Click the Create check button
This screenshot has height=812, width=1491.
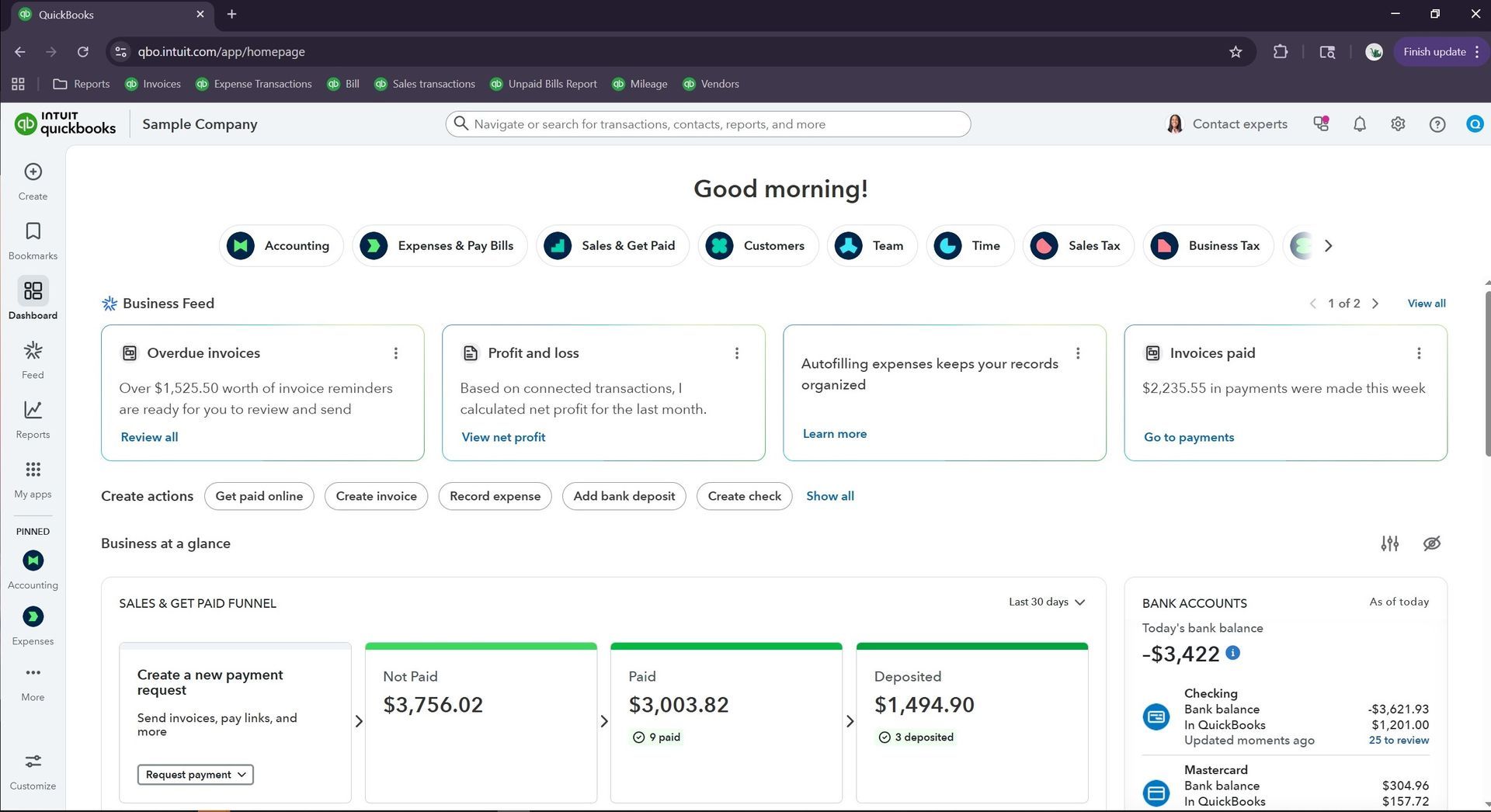745,497
